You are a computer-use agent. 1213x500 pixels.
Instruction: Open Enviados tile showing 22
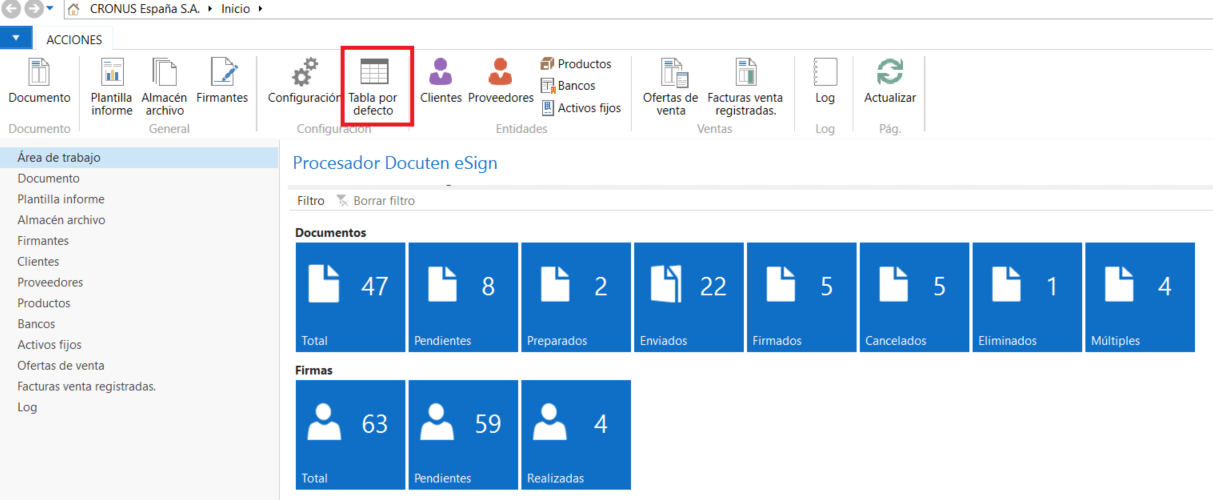(689, 297)
